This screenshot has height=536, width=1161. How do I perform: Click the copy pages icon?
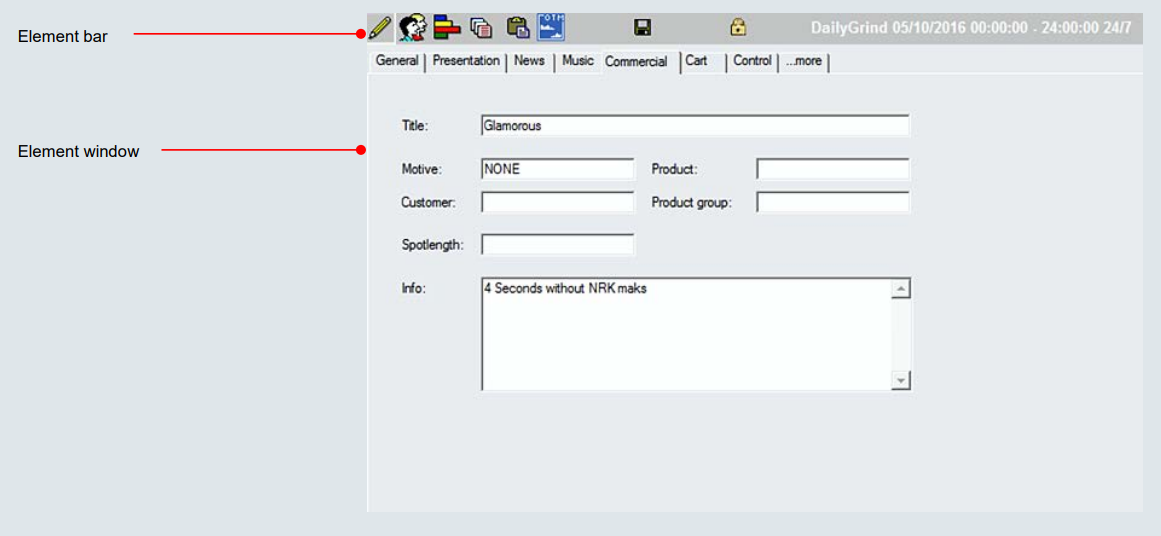[x=481, y=28]
